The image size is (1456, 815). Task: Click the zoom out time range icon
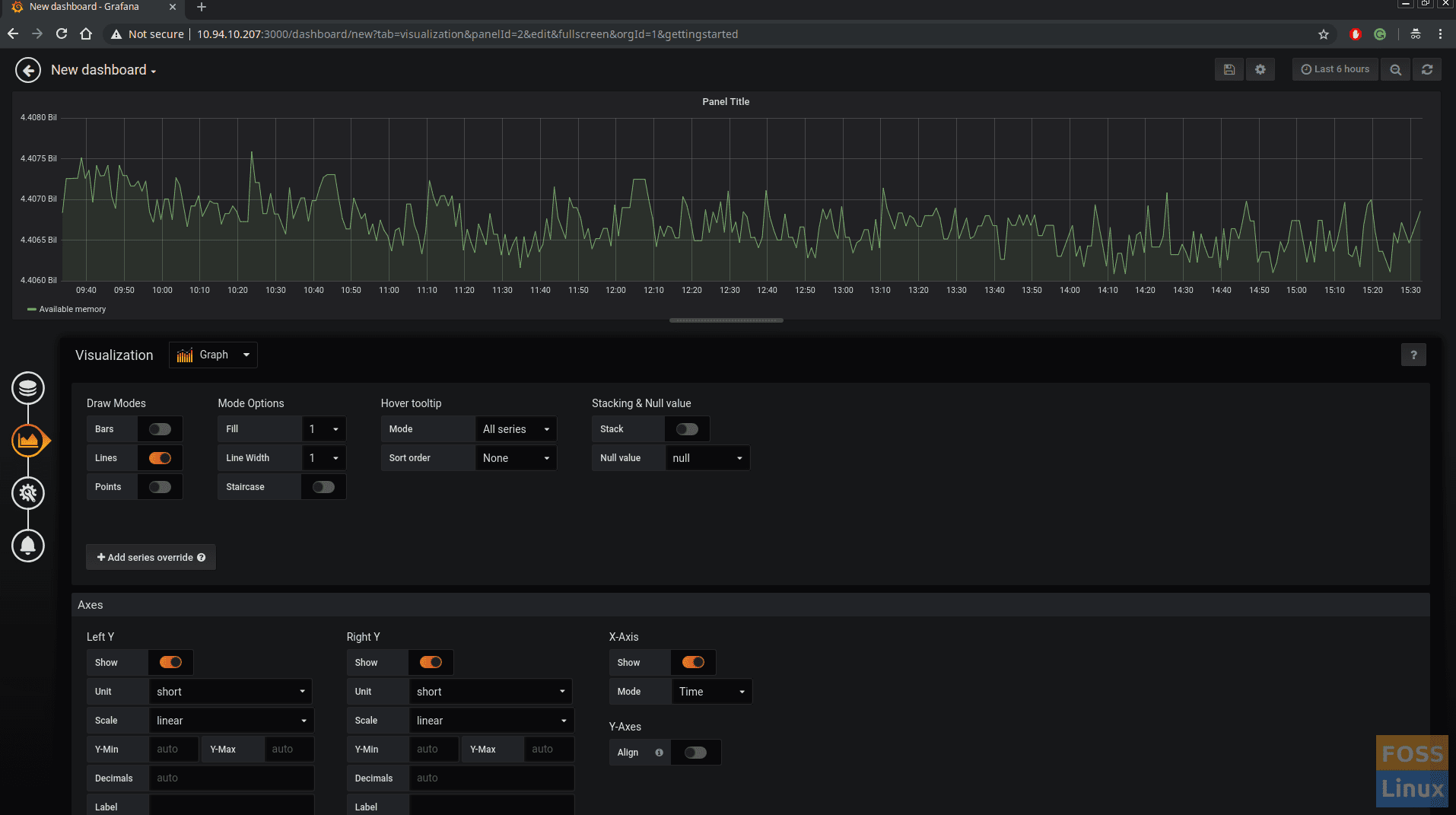(1395, 69)
